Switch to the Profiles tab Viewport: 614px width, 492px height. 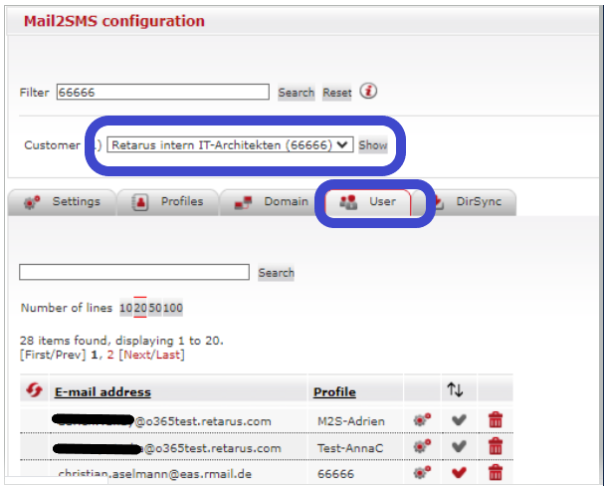pos(168,202)
